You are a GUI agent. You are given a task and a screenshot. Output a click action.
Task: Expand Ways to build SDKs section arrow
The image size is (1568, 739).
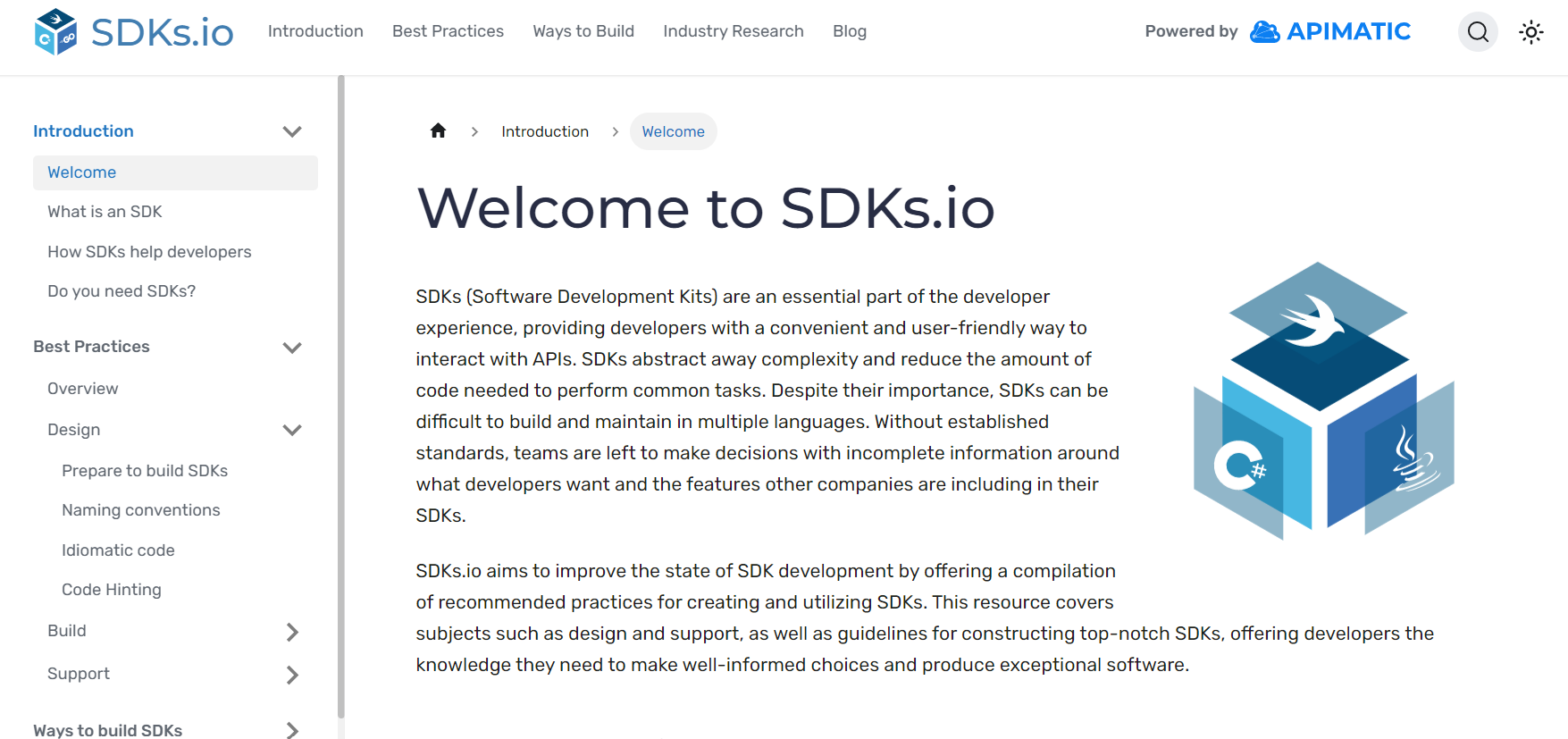pyautogui.click(x=292, y=730)
